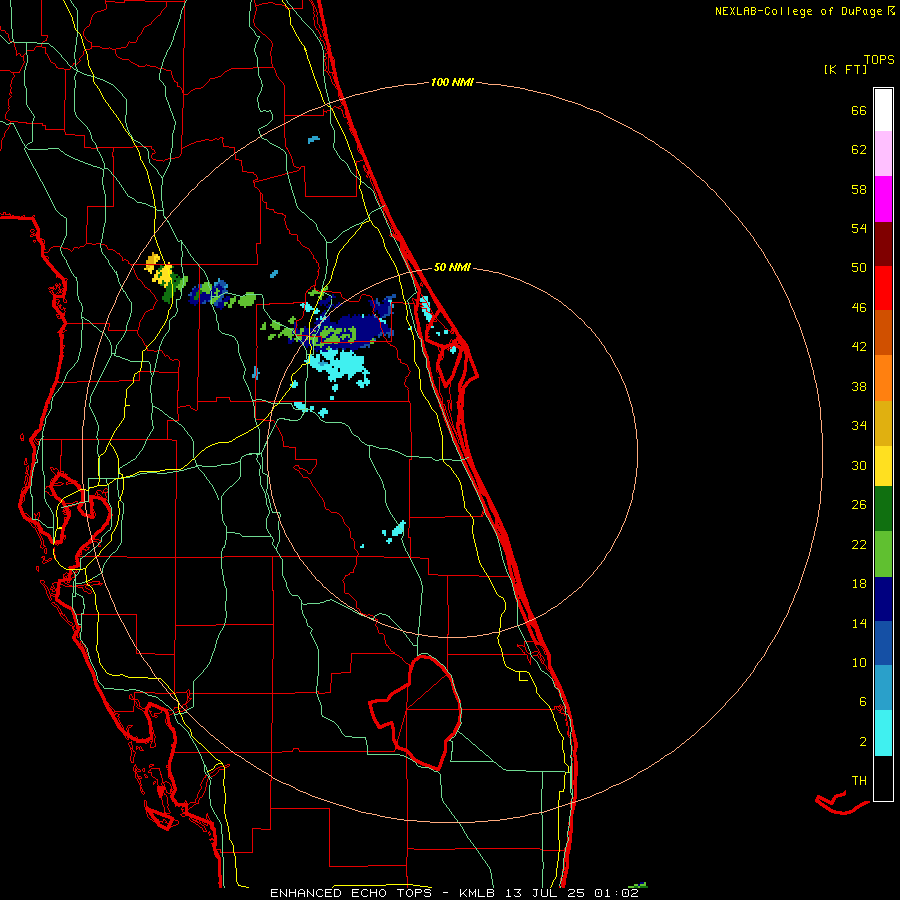The height and width of the screenshot is (900, 900).
Task: Click the ENHANCED ECHO TOPS caption
Action: click(350, 893)
